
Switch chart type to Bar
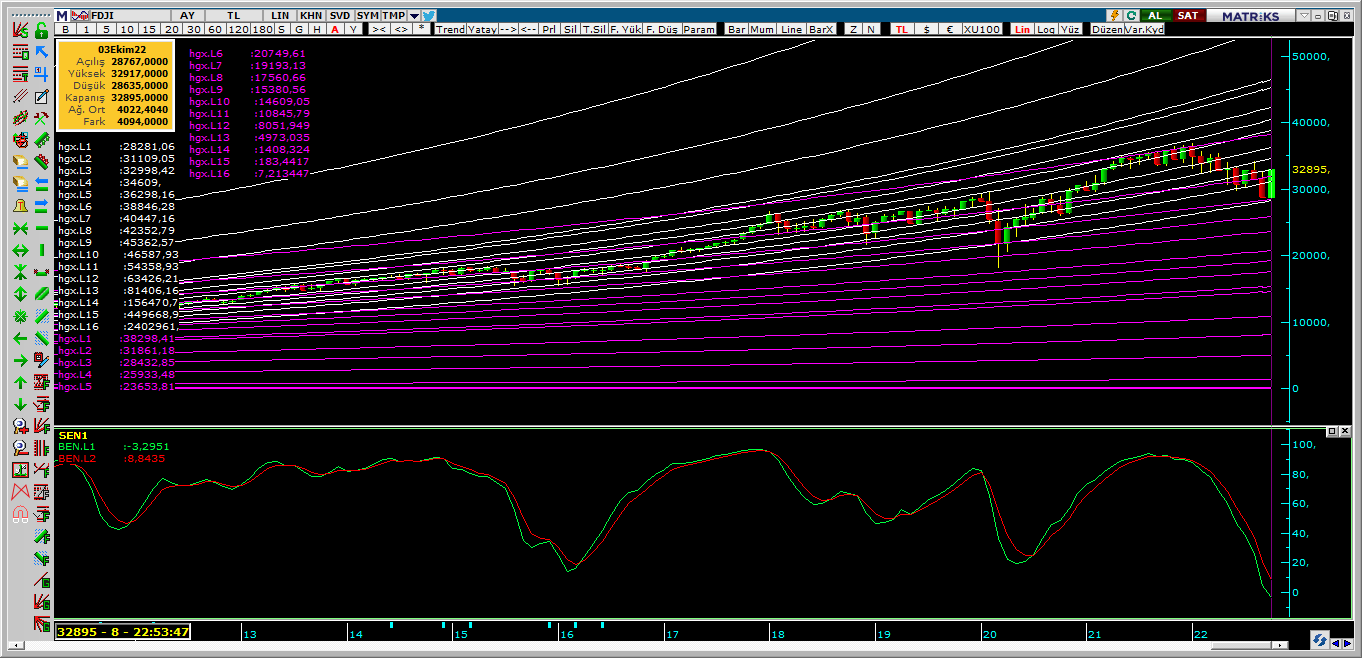[736, 29]
